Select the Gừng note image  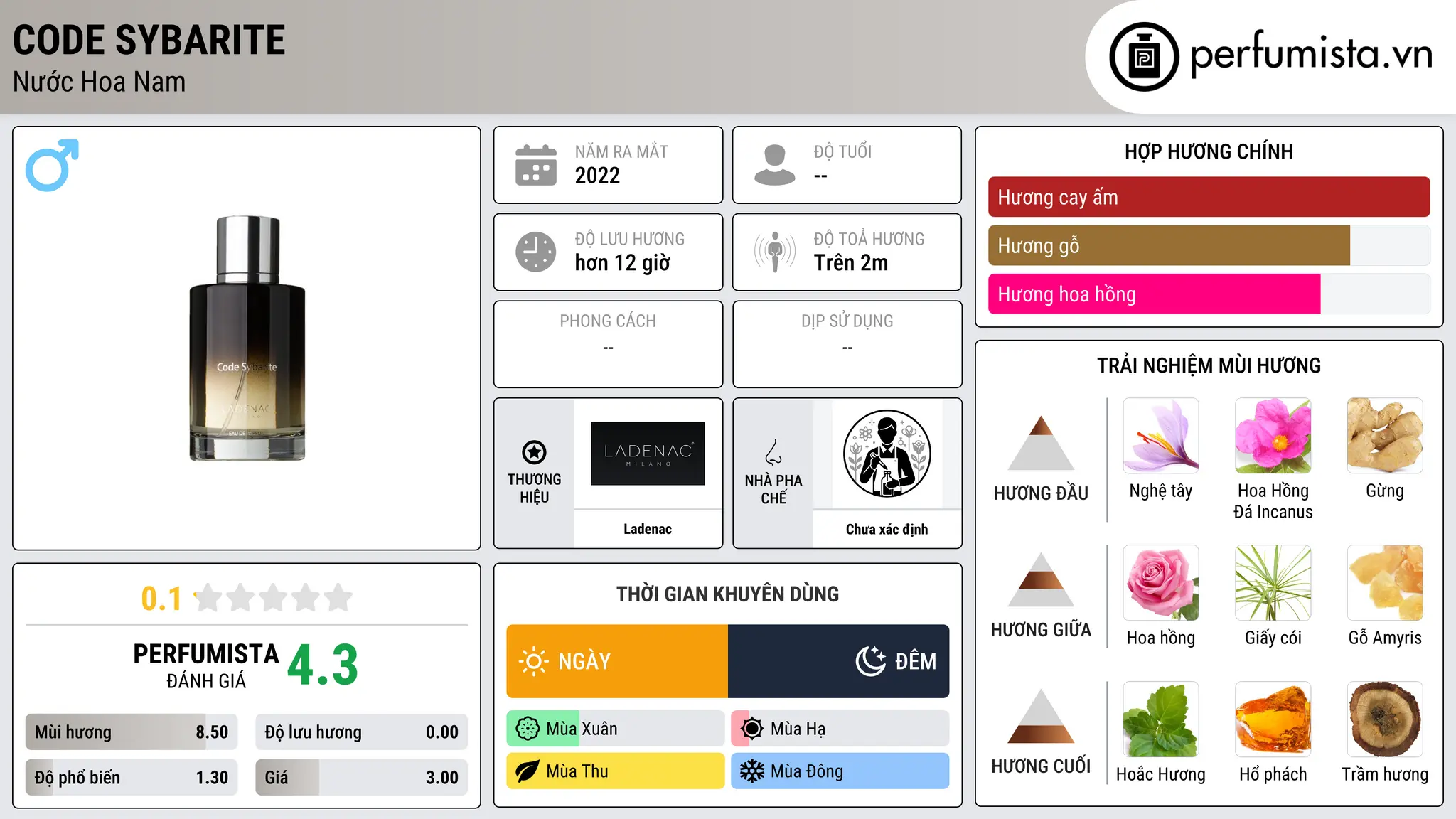click(x=1385, y=436)
